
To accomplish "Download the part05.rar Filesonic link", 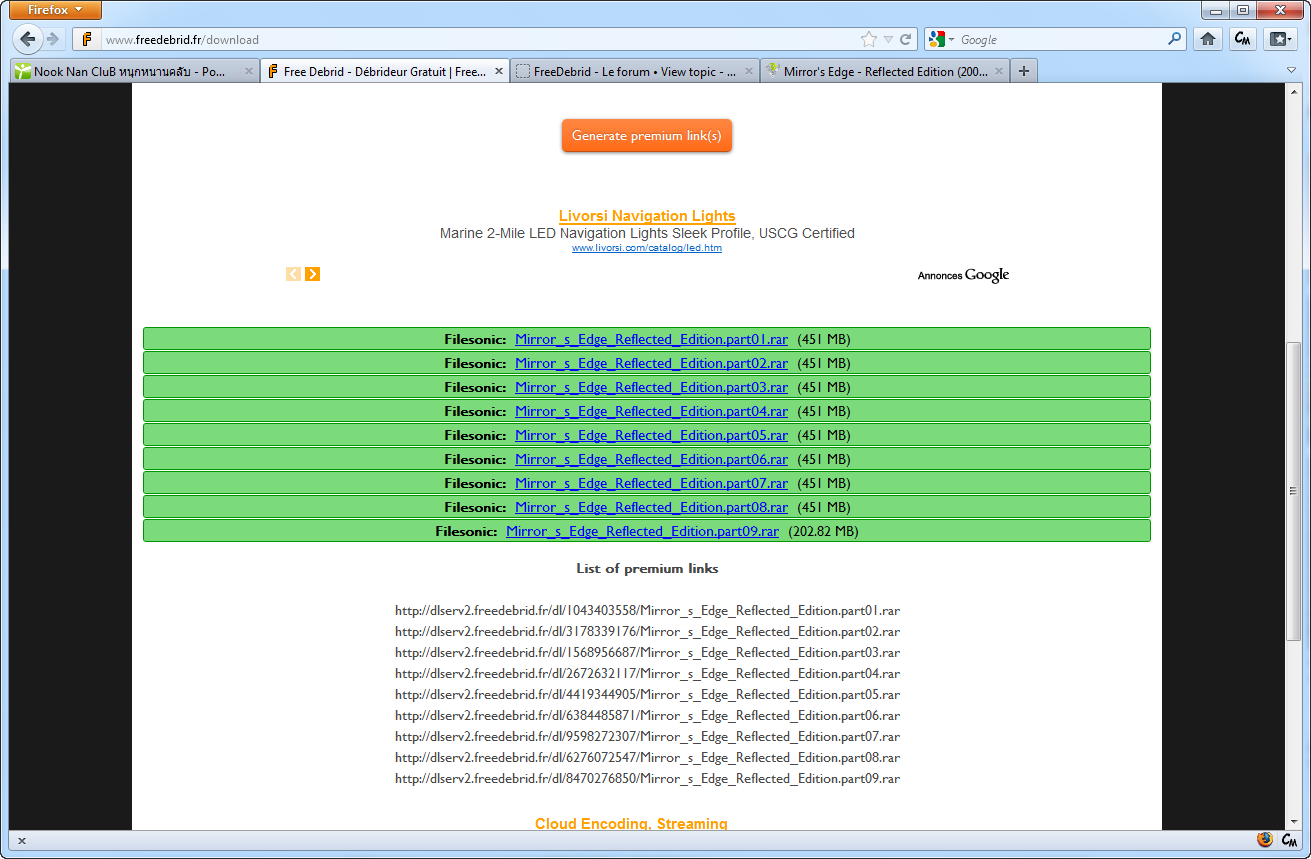I will [651, 435].
